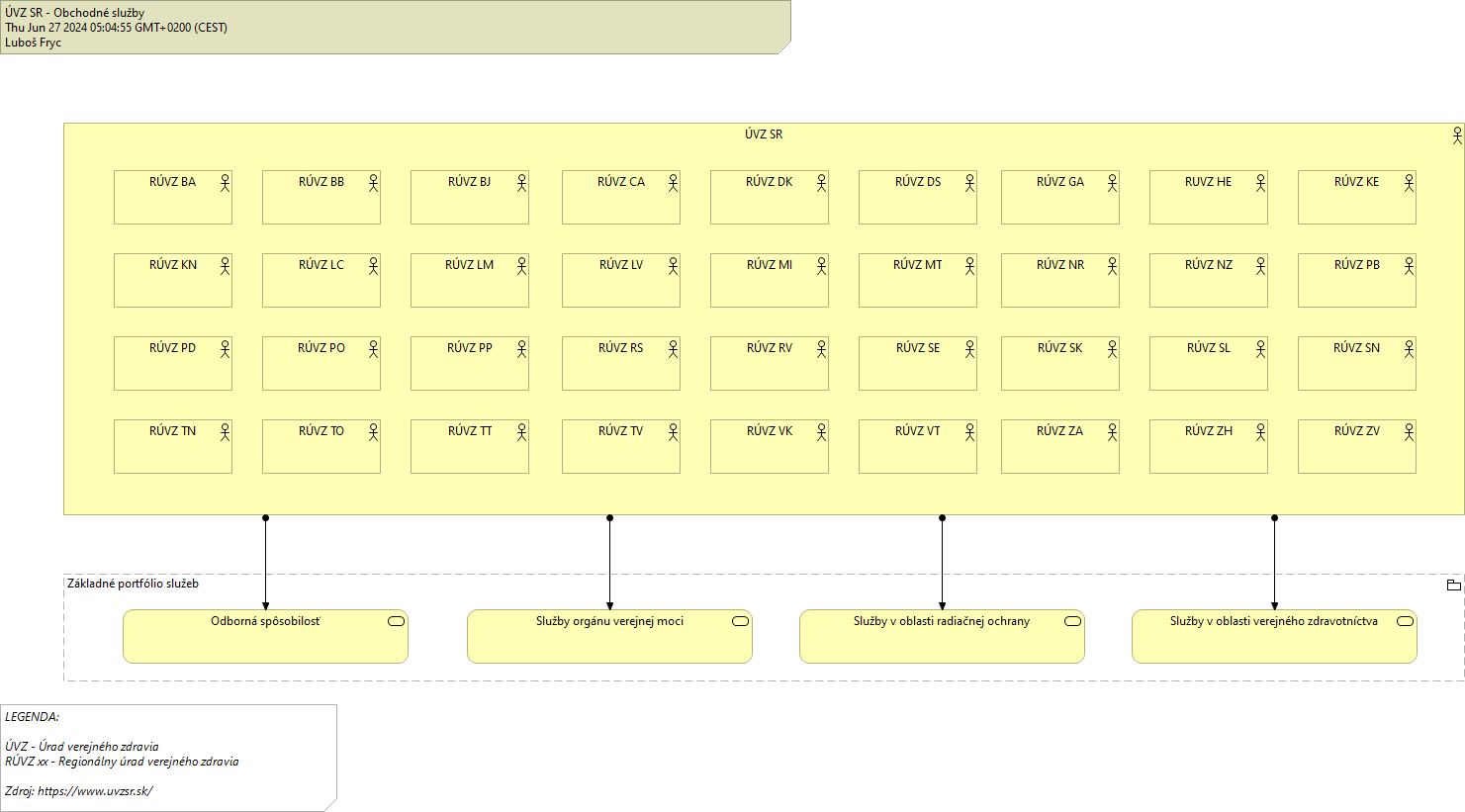Select the connector arrow to Odborná spôsobilosť
Viewport: 1465px width, 812px height.
(x=265, y=563)
